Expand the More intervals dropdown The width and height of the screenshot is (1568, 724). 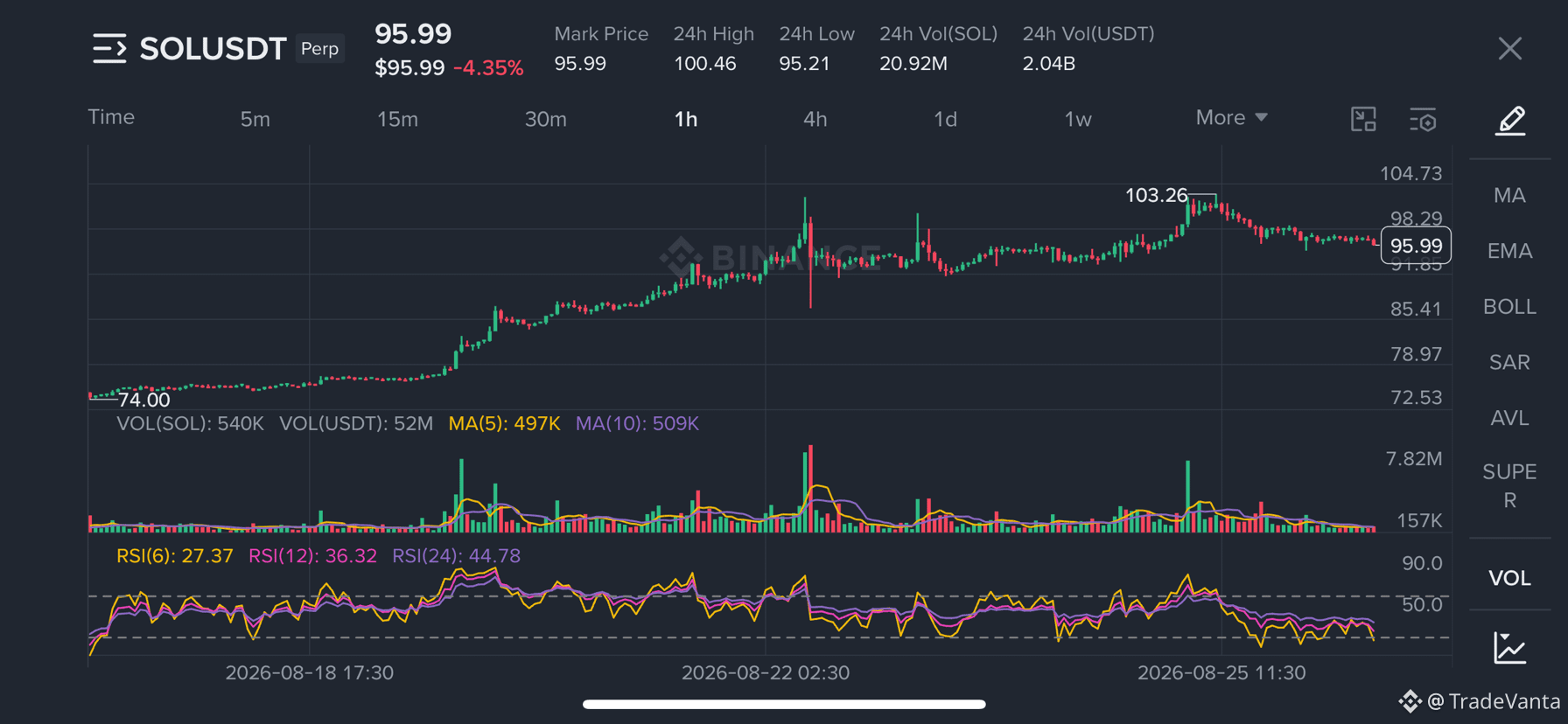click(x=1231, y=117)
